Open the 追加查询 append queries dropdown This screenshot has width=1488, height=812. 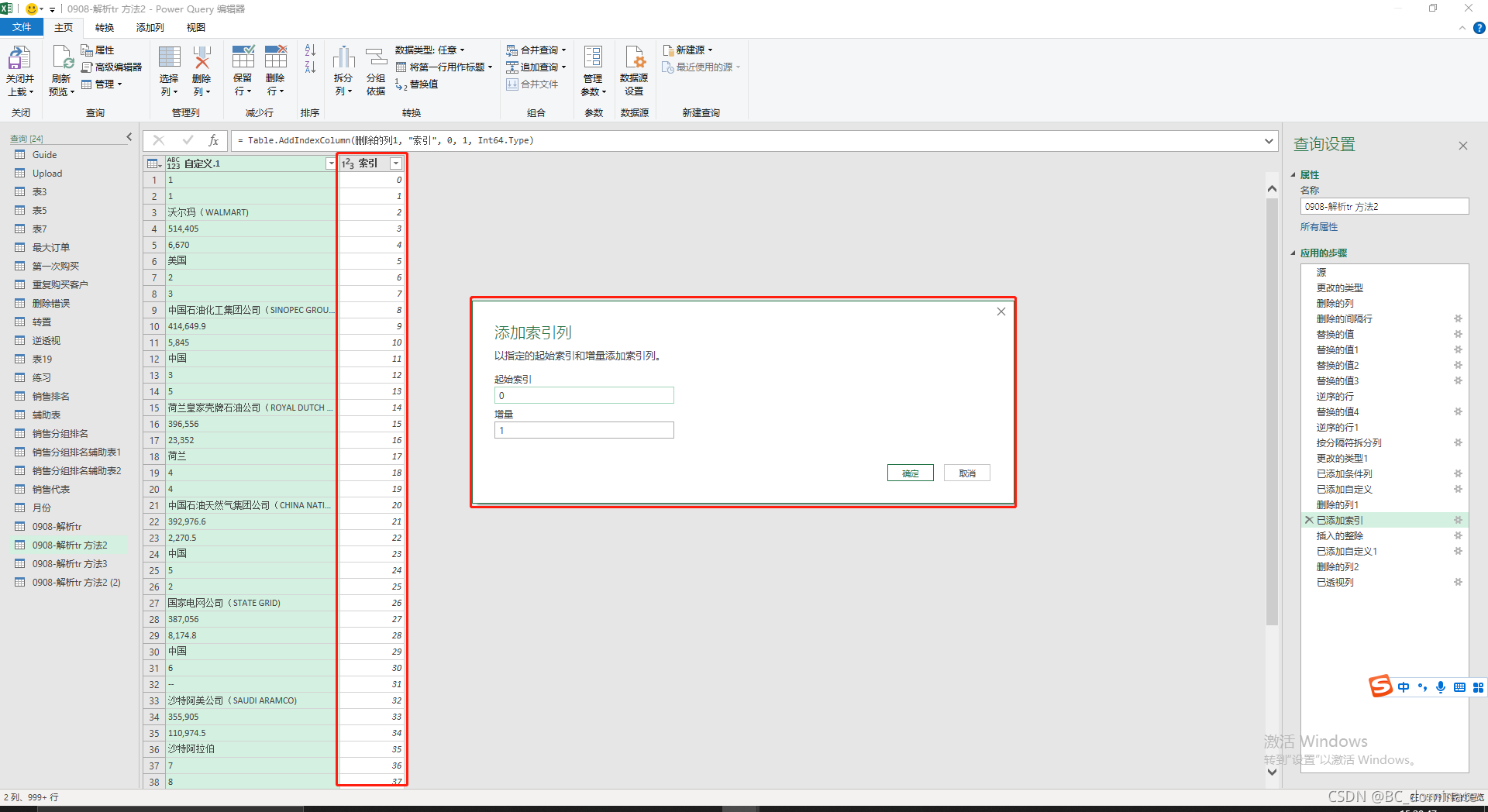[536, 67]
